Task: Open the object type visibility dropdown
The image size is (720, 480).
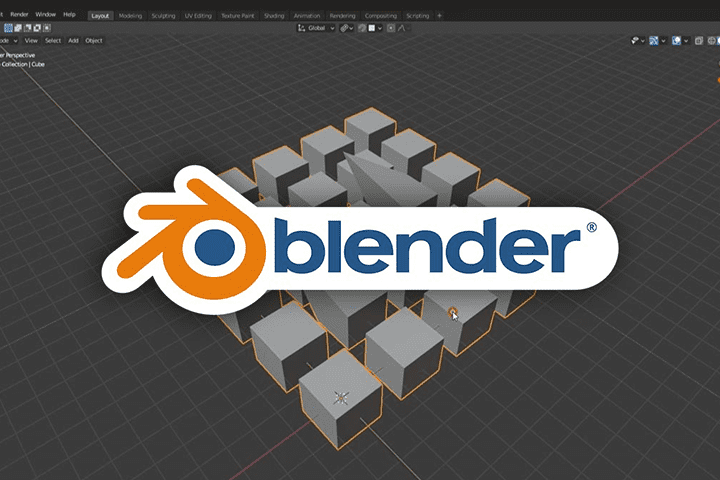Action: (637, 41)
